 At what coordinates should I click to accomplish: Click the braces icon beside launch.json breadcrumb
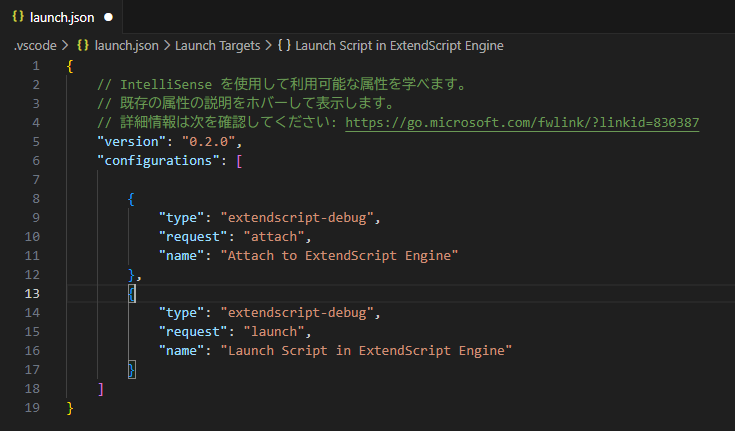click(83, 45)
